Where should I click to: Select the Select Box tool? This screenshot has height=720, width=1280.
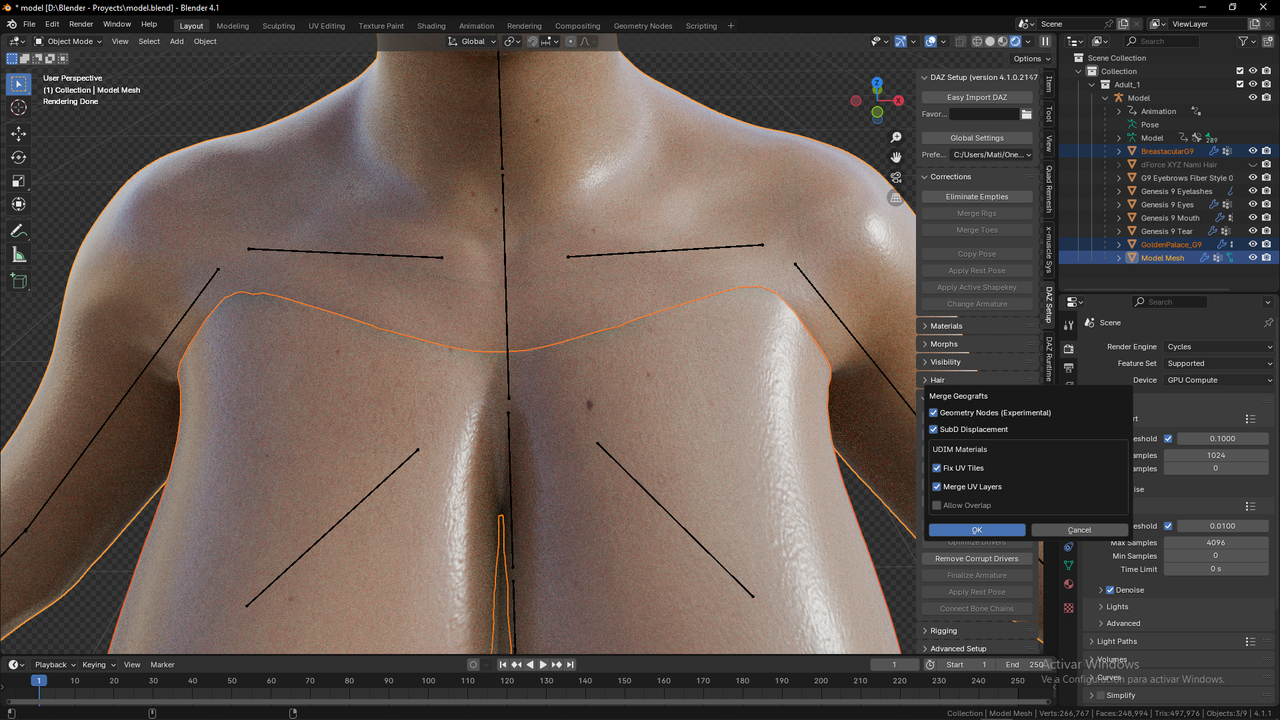[19, 84]
